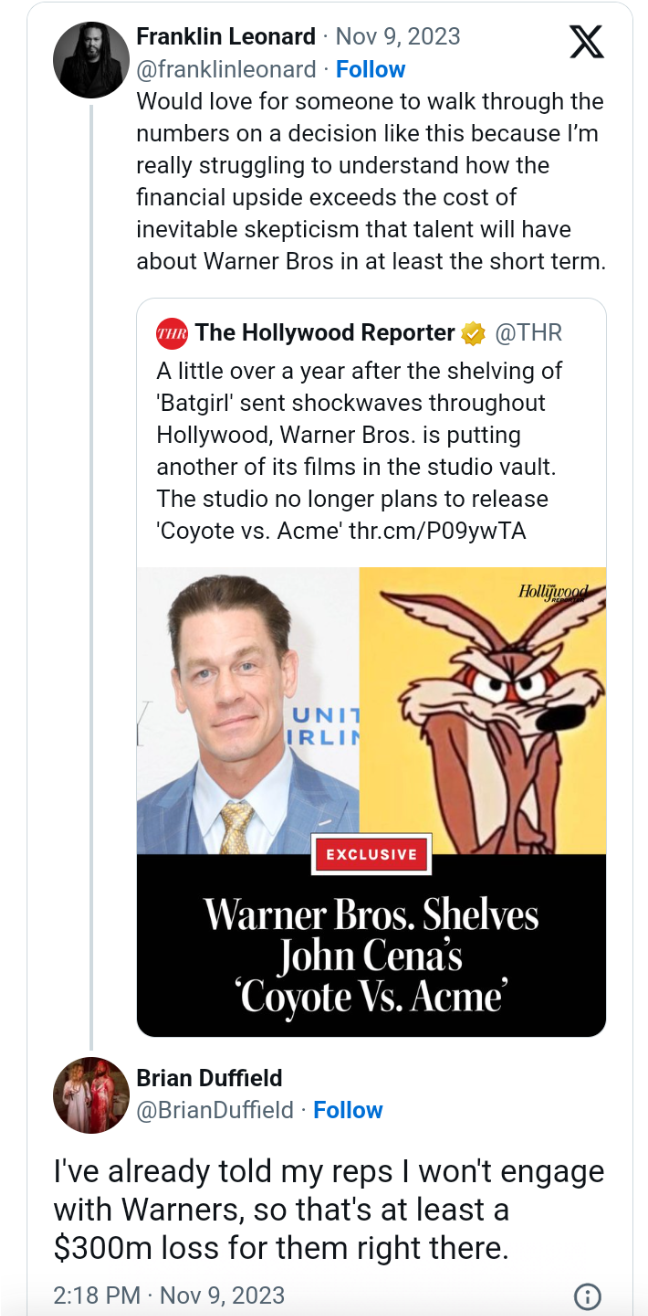Click Brian Duffield's profile avatar
Screen dimensions: 648x1316
coord(91,1095)
